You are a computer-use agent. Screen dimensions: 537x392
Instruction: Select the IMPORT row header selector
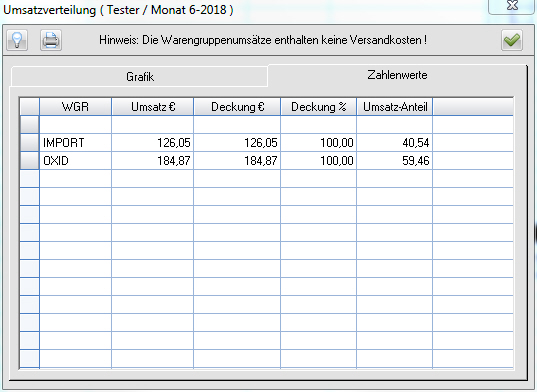pyautogui.click(x=29, y=142)
